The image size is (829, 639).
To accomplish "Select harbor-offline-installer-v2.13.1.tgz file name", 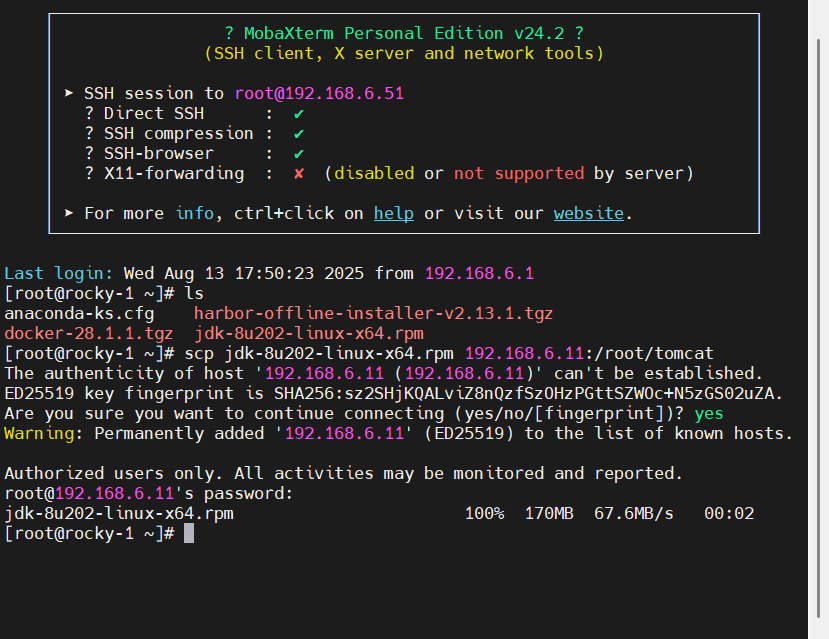I will click(x=373, y=313).
